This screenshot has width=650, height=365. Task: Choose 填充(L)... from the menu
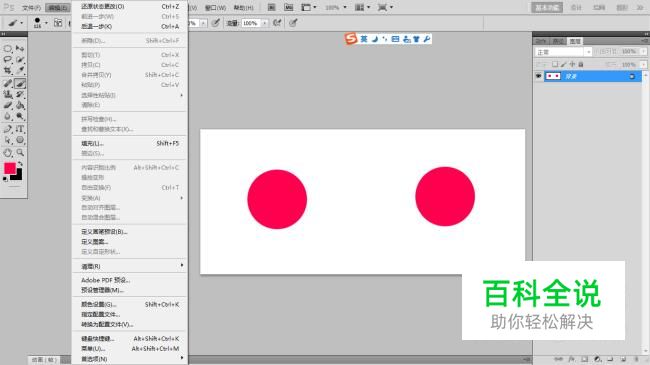point(129,144)
